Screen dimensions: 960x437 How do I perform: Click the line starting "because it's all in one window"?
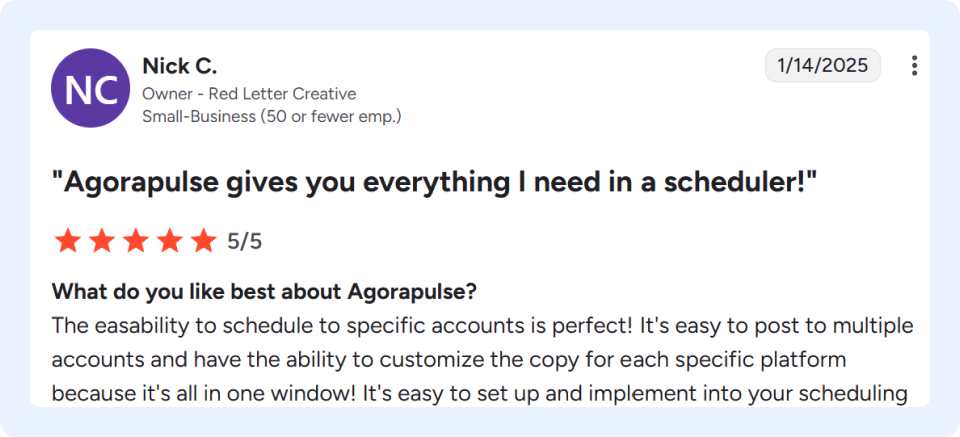click(x=479, y=393)
